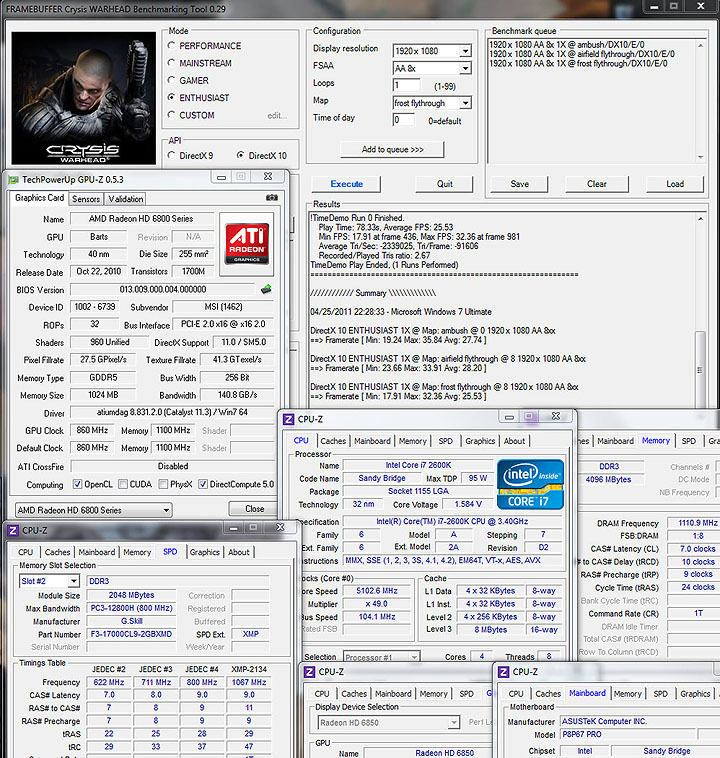This screenshot has height=758, width=720.
Task: Toggle the DirectCompute 5.0 checkbox
Action: tap(203, 484)
